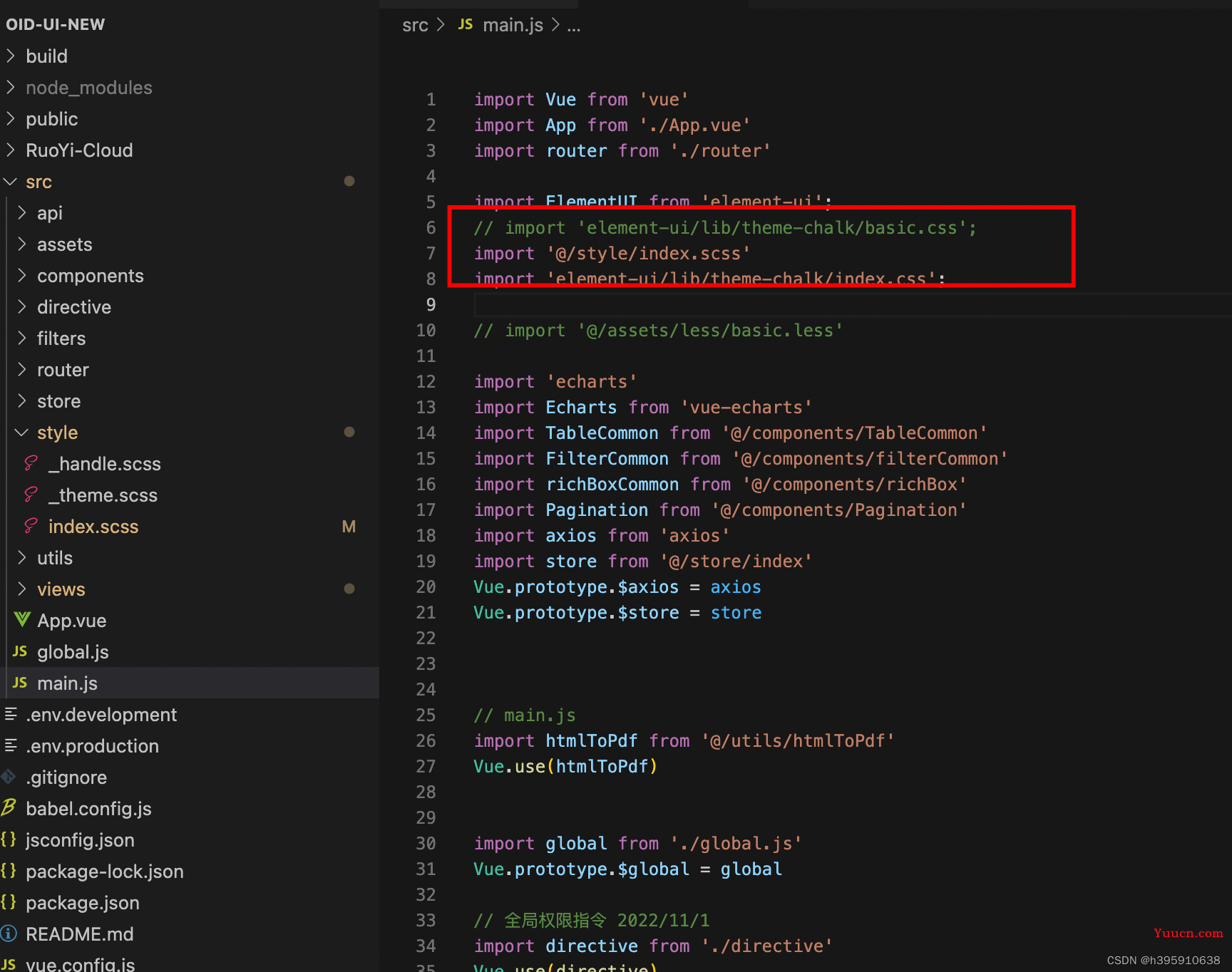Click line number 9 in gutter

[431, 304]
